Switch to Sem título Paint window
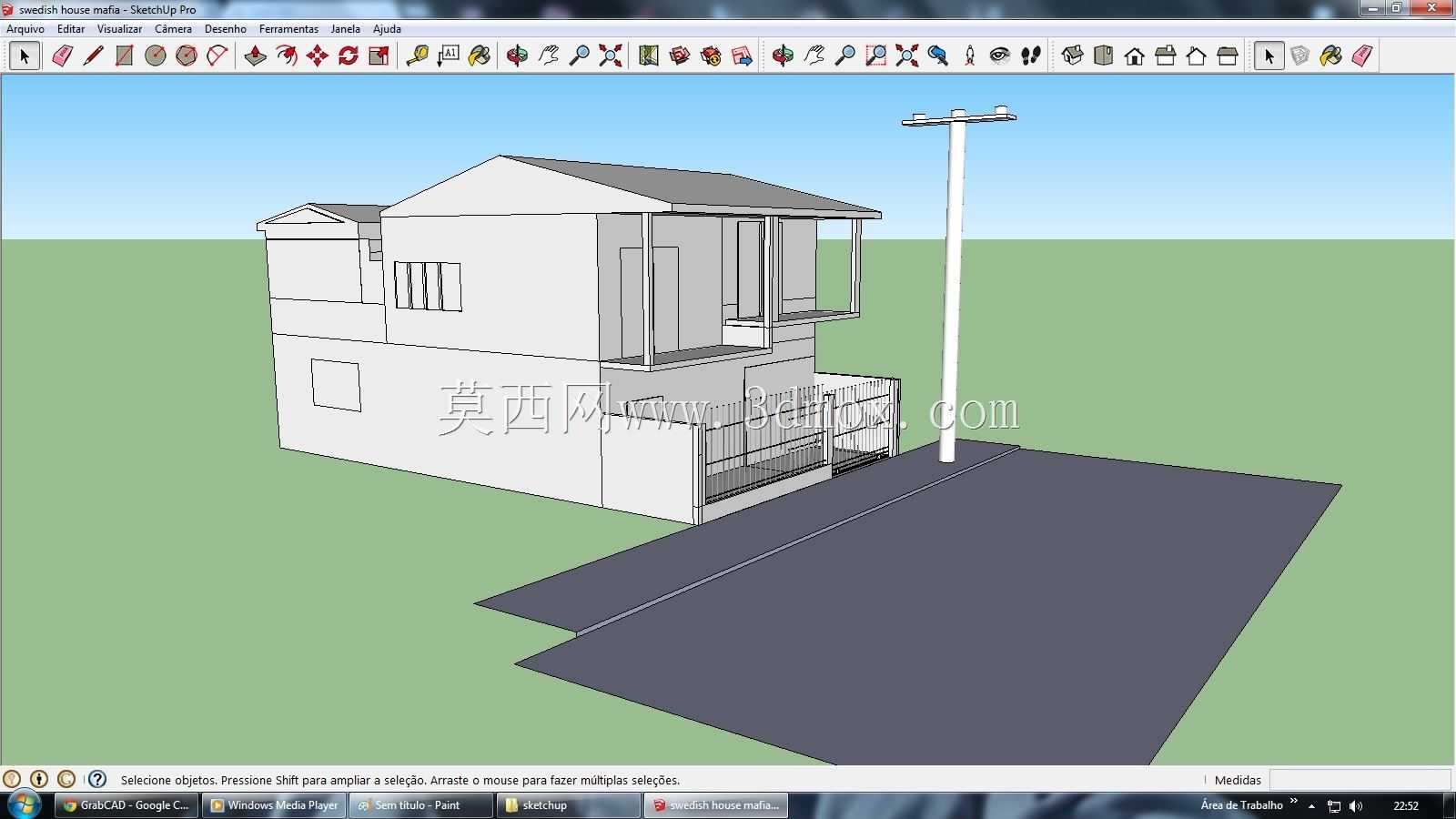The height and width of the screenshot is (819, 1456). pos(421,805)
